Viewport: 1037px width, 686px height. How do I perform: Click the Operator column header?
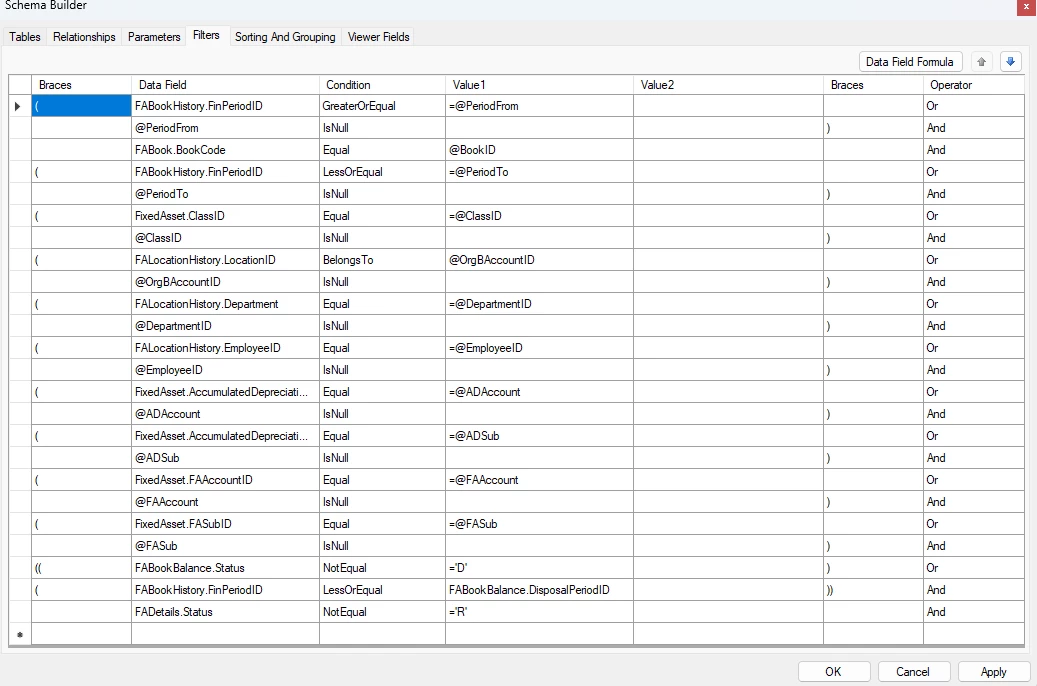[x=974, y=85]
